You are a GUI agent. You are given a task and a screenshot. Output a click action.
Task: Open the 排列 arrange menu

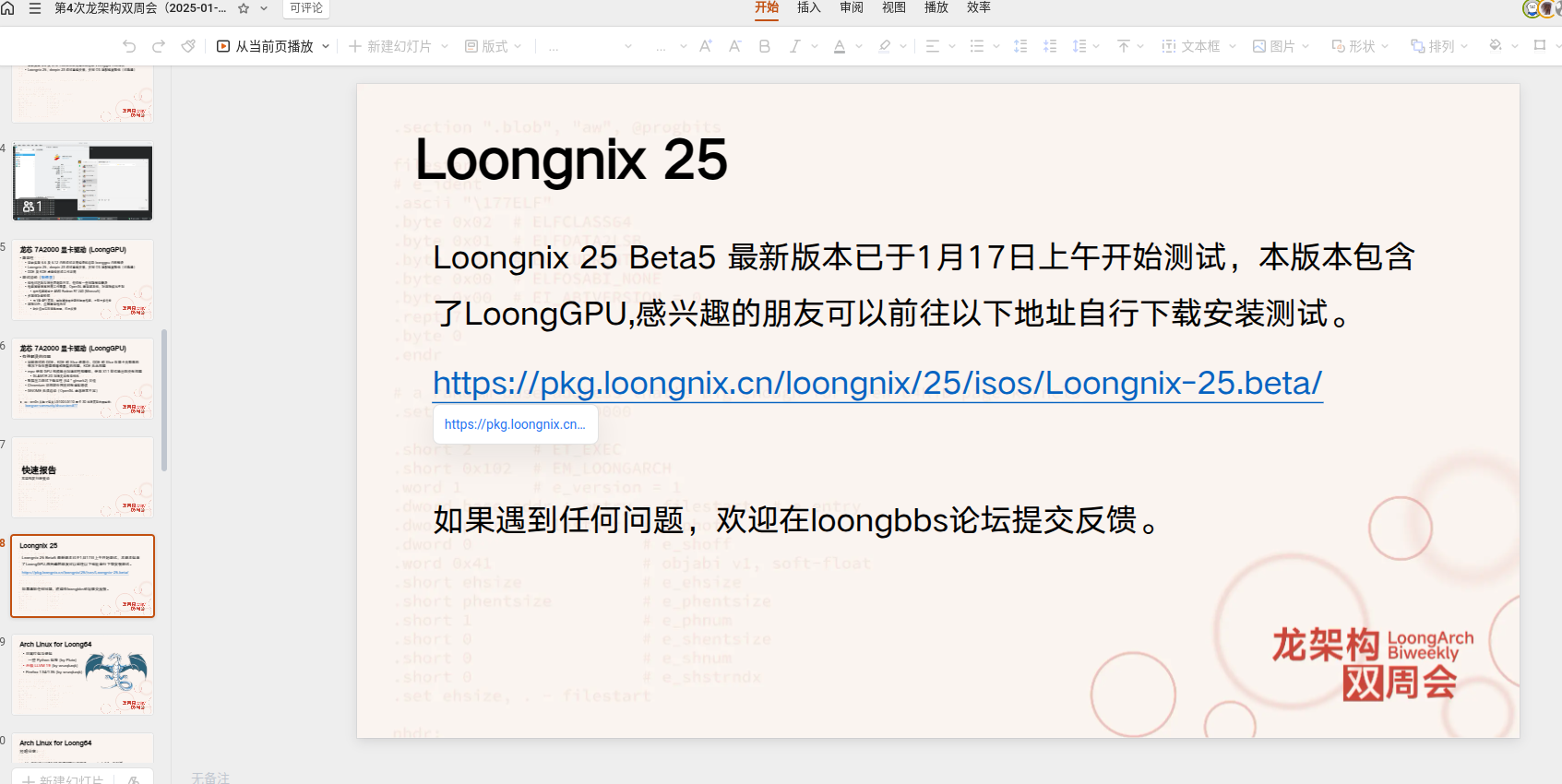click(1432, 46)
